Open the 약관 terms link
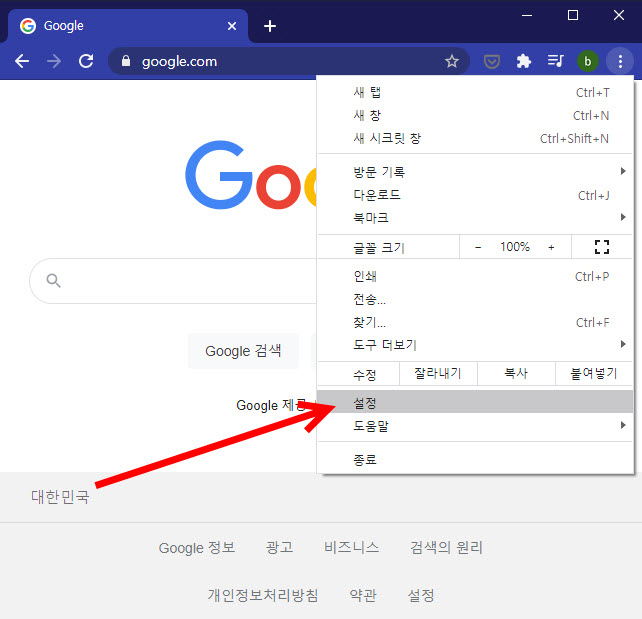642x619 pixels. coord(363,595)
